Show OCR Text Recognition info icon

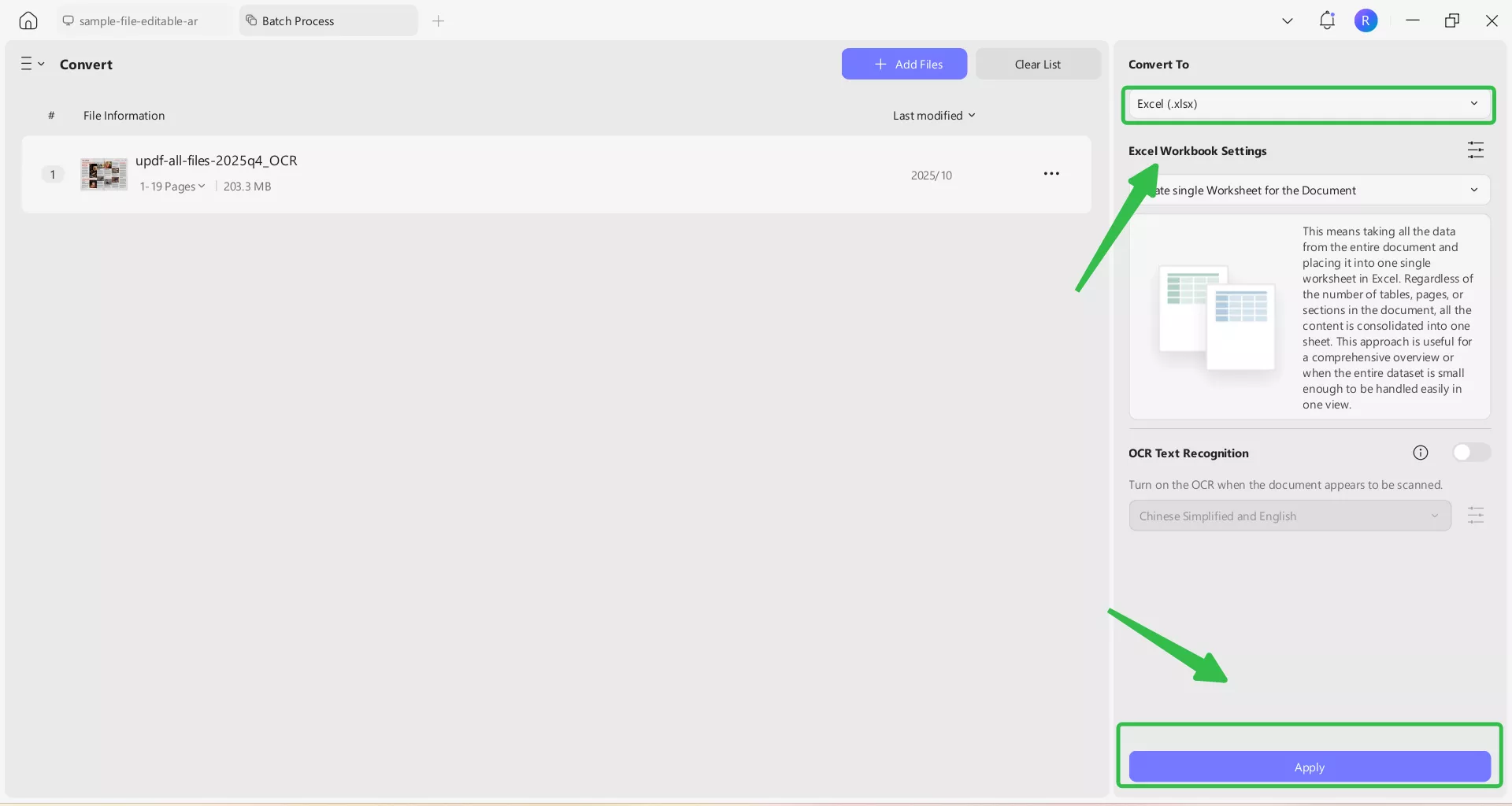pyautogui.click(x=1421, y=453)
